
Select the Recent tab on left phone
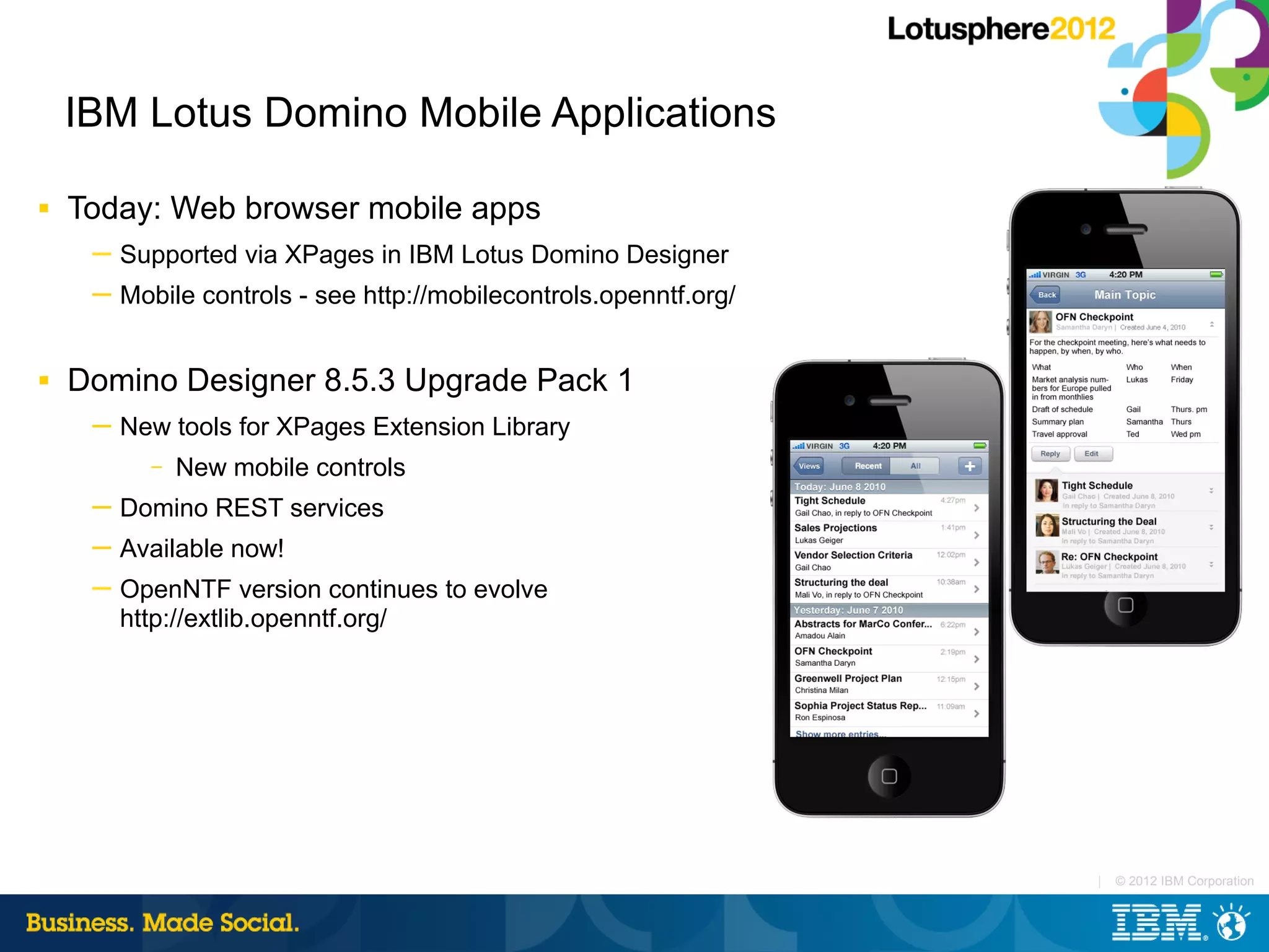(867, 466)
